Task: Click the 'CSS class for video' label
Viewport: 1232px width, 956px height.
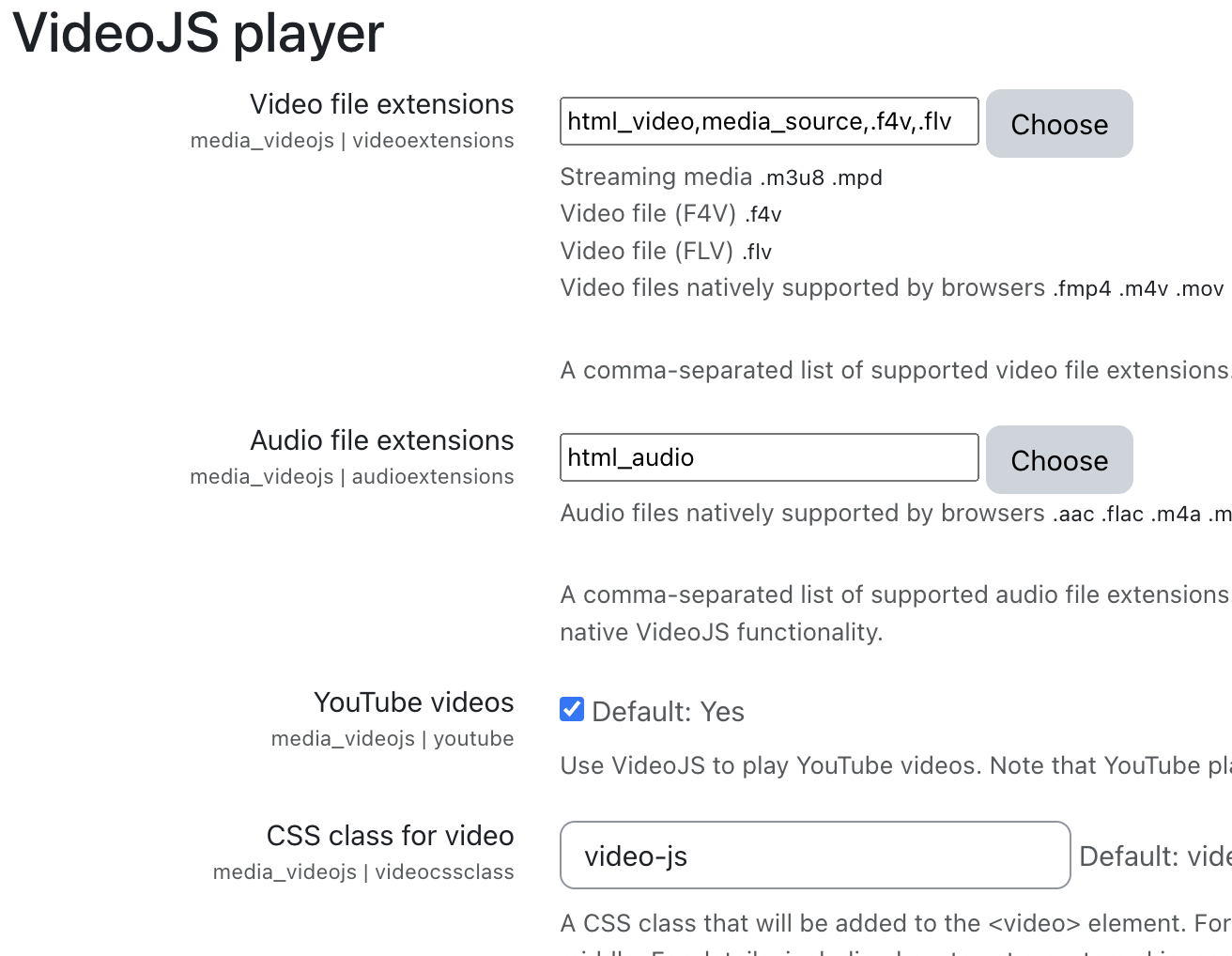Action: 391,836
